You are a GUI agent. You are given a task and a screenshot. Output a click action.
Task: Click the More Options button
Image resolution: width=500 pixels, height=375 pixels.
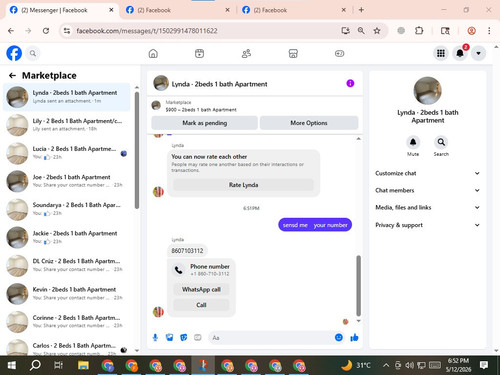[309, 123]
